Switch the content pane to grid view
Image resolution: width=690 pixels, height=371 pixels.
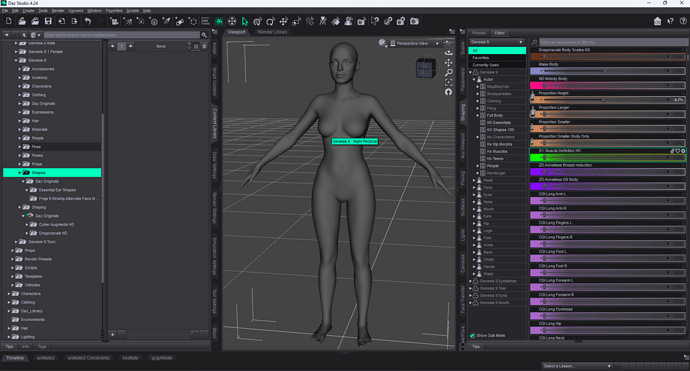[x=196, y=46]
